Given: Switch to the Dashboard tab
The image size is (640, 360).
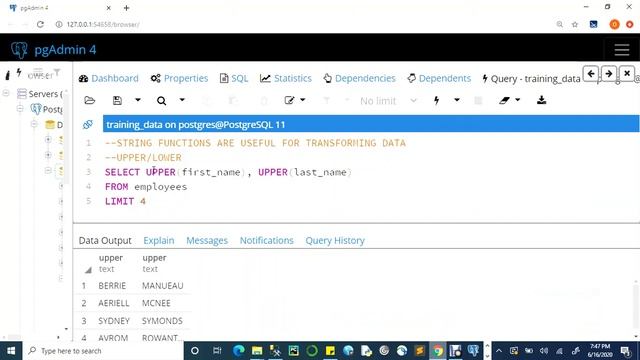Looking at the screenshot, I should pos(109,78).
